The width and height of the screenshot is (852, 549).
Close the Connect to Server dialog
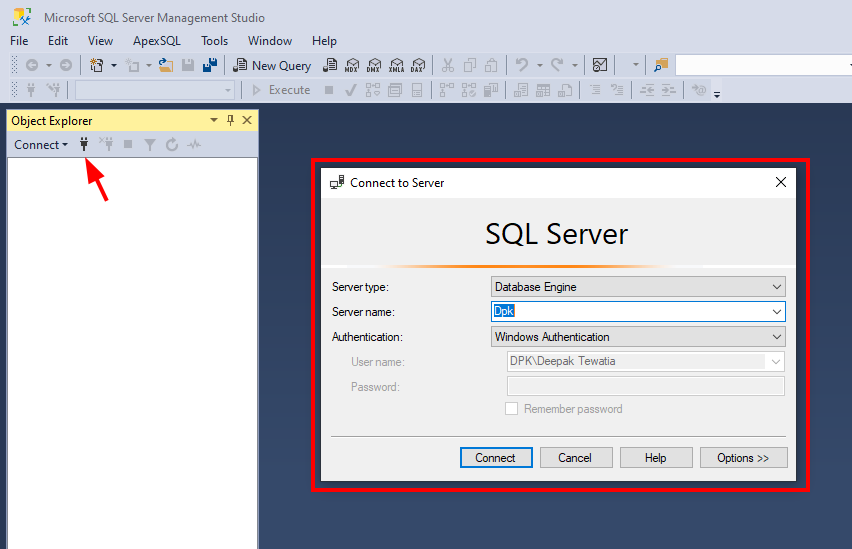(781, 182)
